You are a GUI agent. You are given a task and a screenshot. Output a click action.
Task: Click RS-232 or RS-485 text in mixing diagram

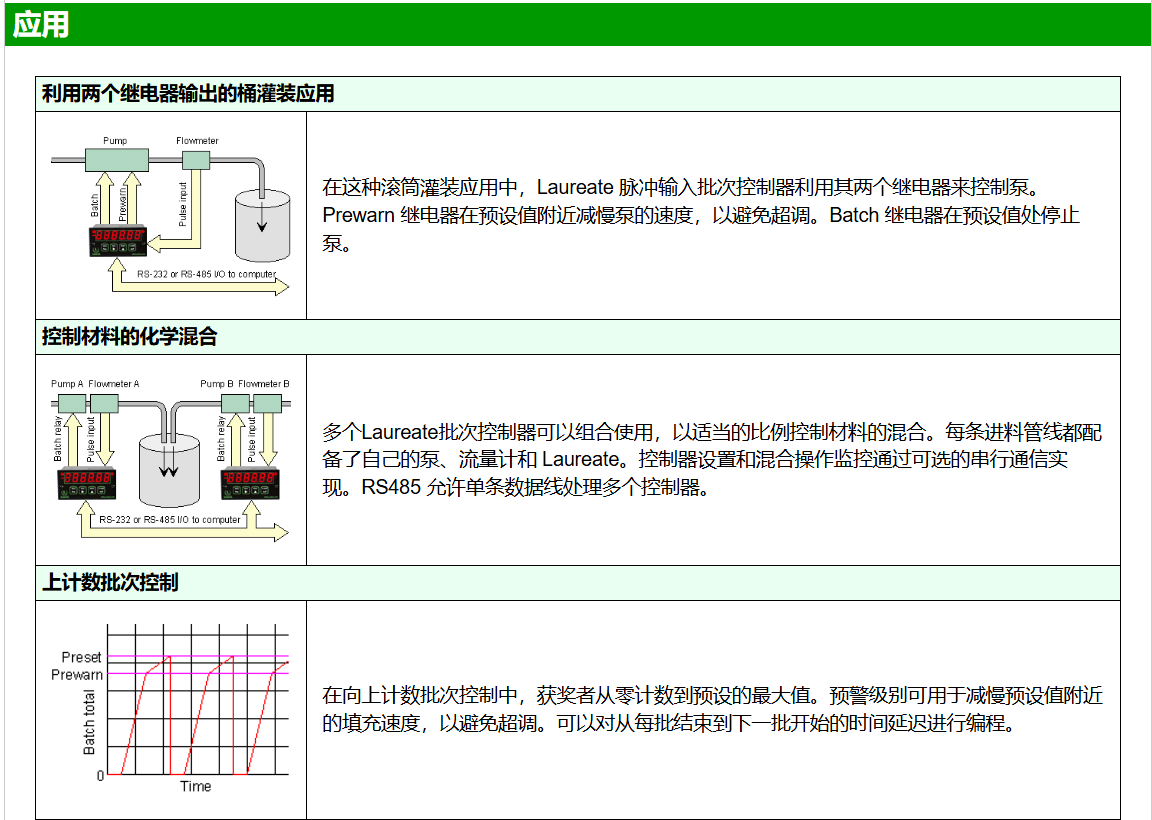[x=170, y=519]
